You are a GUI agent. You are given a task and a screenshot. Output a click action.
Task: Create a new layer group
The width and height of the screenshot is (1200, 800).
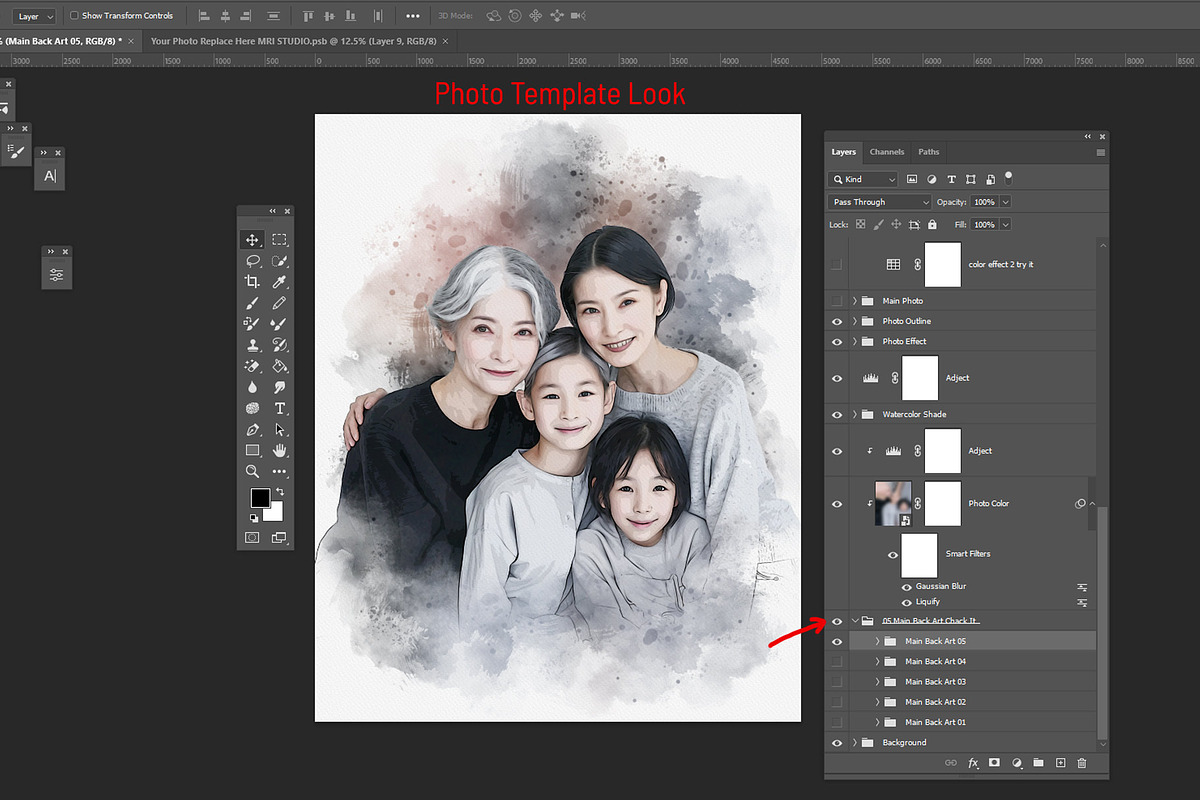pyautogui.click(x=1038, y=763)
